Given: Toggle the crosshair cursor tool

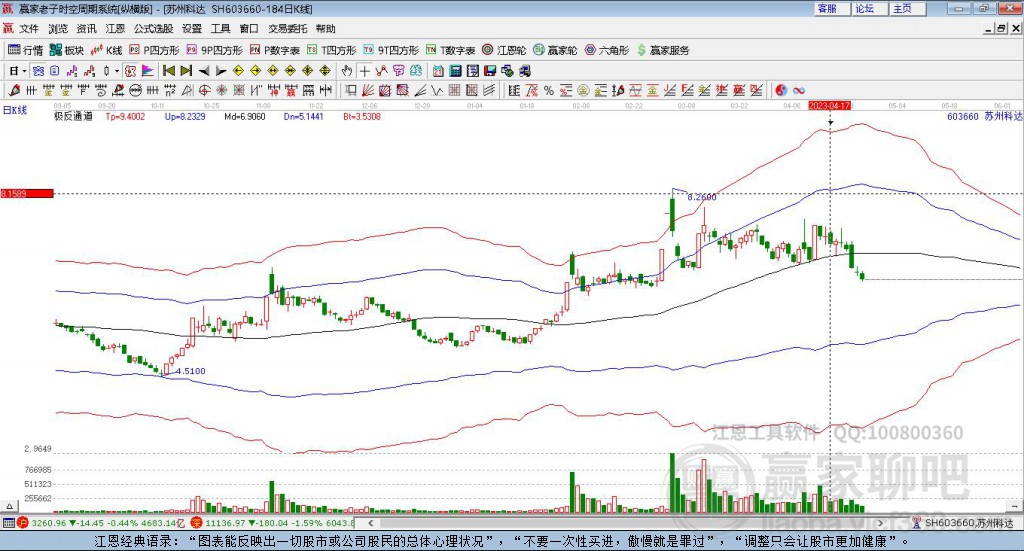Looking at the screenshot, I should point(364,71).
